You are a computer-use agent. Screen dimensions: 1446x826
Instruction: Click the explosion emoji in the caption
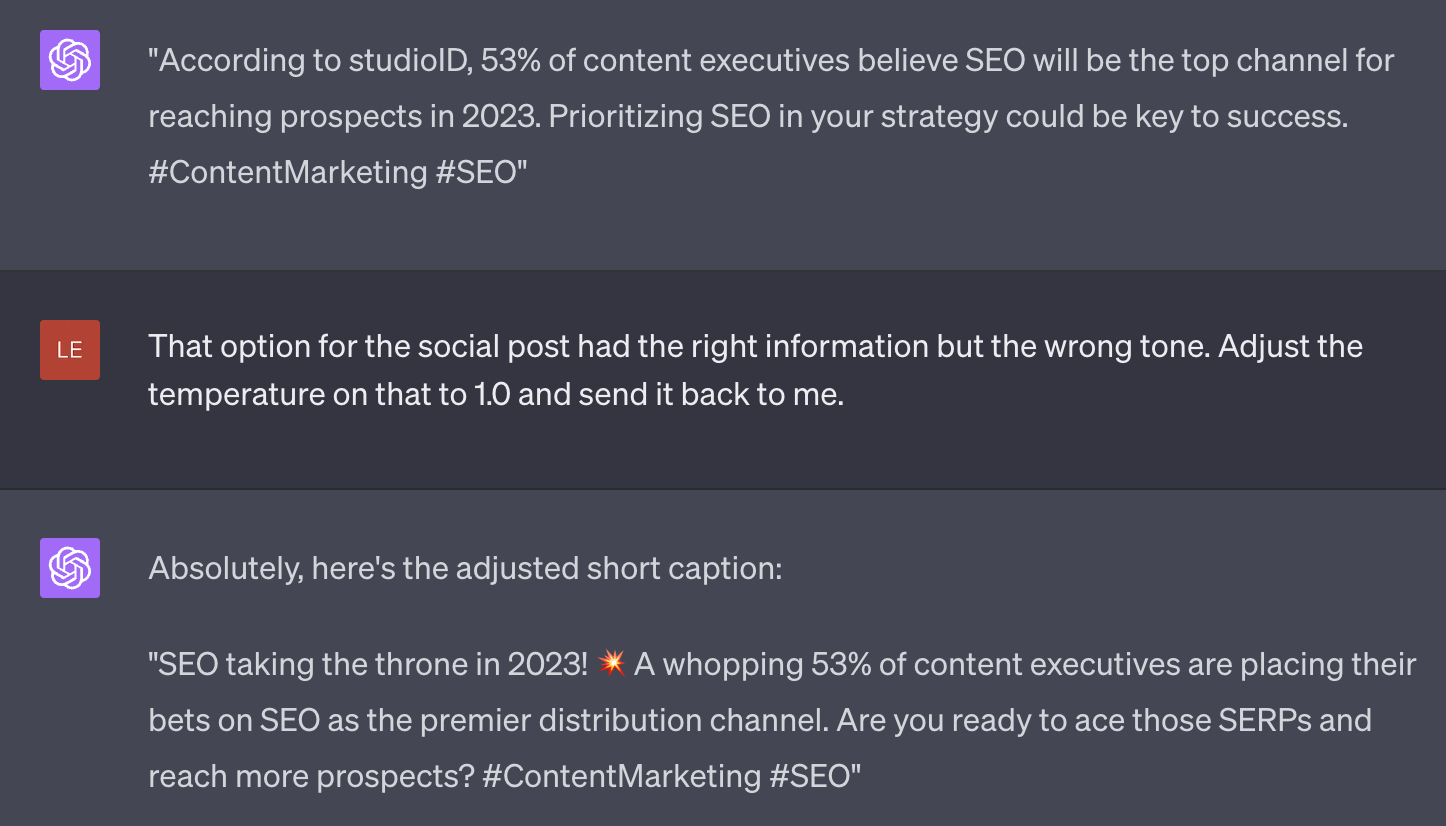[x=610, y=664]
